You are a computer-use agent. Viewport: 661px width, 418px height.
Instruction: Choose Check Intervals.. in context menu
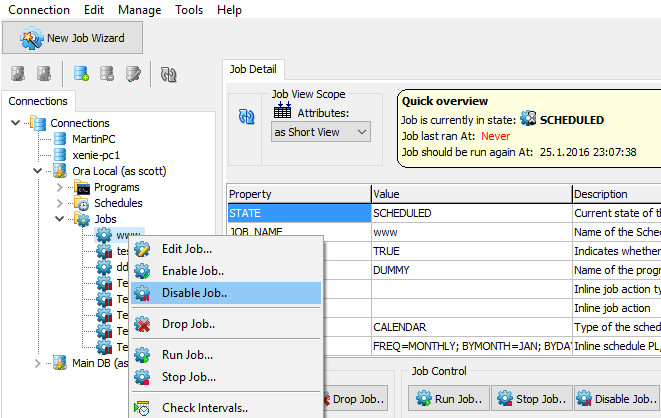pyautogui.click(x=226, y=408)
